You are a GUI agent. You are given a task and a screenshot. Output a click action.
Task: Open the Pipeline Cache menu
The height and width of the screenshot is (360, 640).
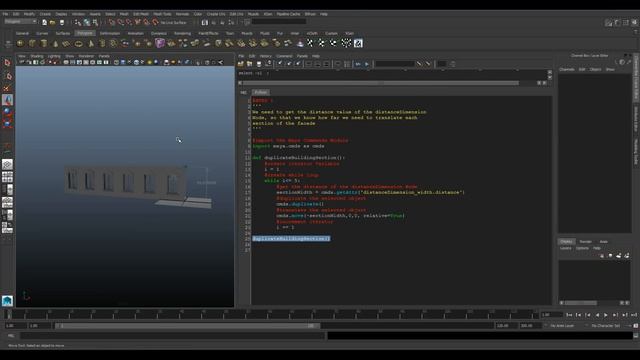pyautogui.click(x=289, y=14)
